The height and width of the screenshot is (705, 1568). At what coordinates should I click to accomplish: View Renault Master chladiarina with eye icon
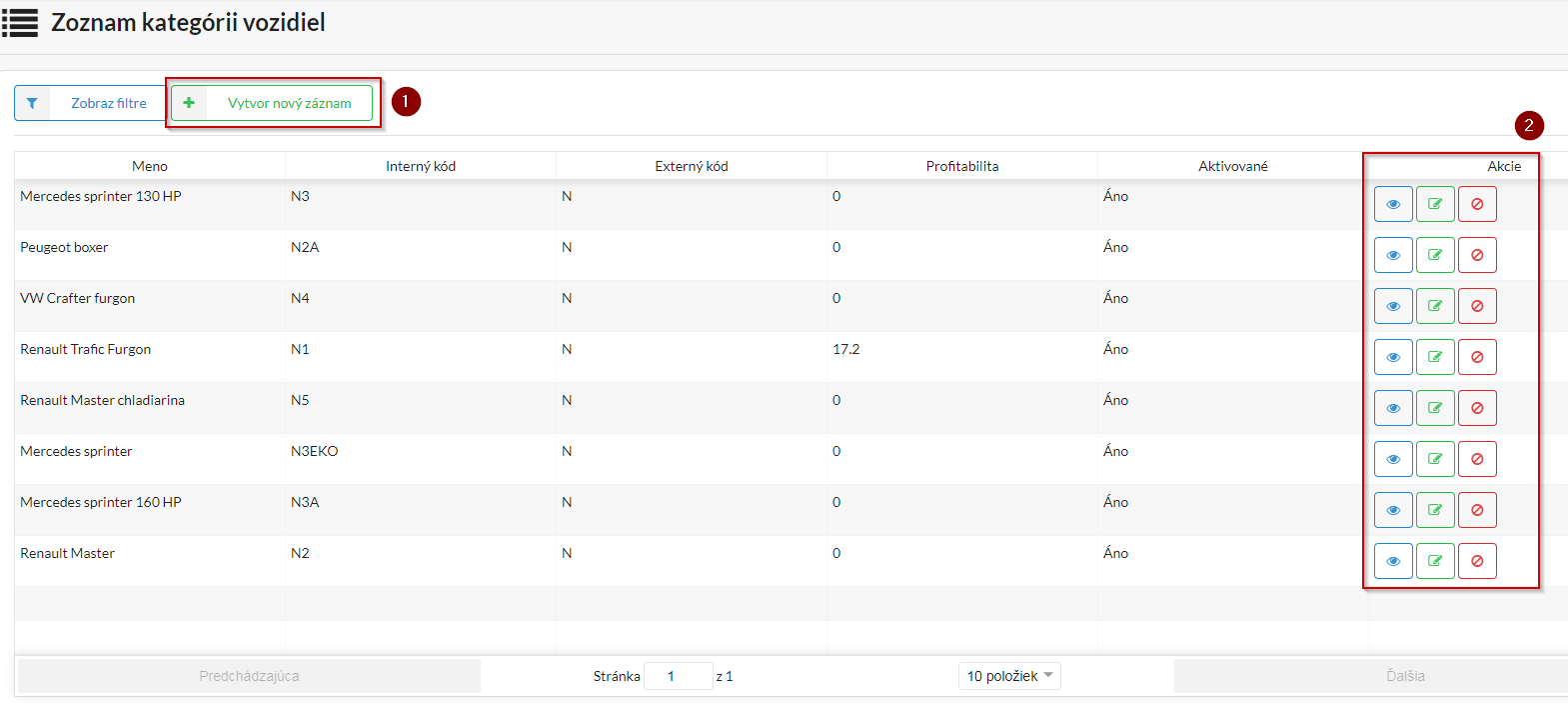coord(1393,408)
